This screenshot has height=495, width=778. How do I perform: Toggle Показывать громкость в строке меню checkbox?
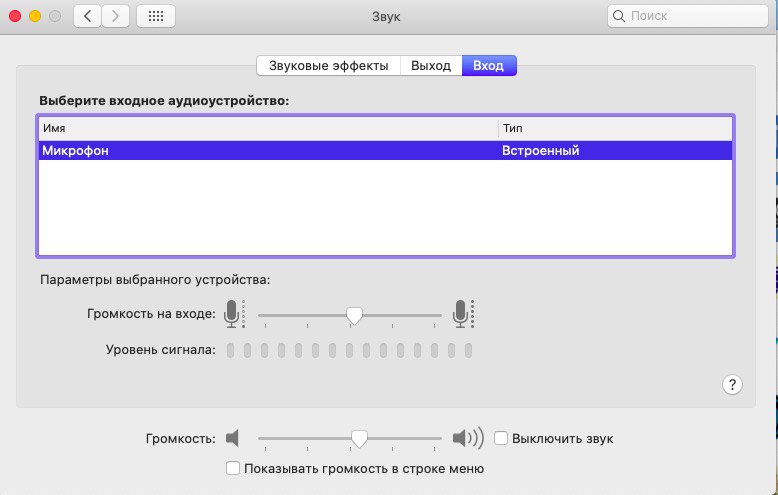pos(233,468)
